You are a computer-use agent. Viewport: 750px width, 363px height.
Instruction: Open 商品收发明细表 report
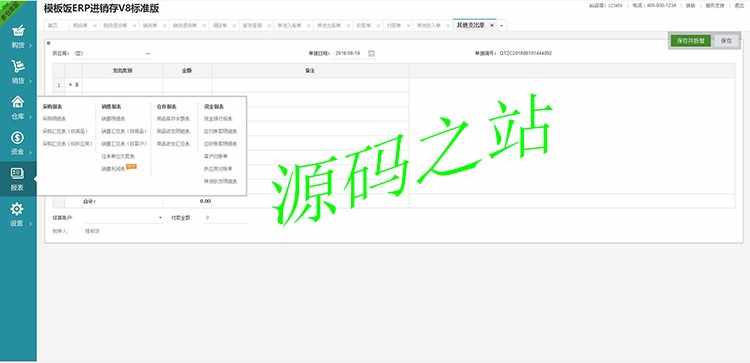tap(173, 131)
